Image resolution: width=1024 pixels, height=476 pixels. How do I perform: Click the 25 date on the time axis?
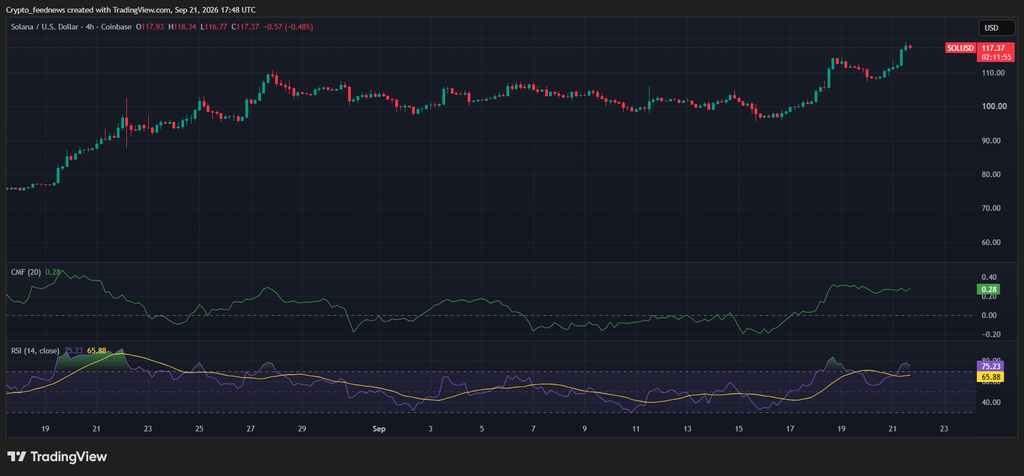[199, 429]
